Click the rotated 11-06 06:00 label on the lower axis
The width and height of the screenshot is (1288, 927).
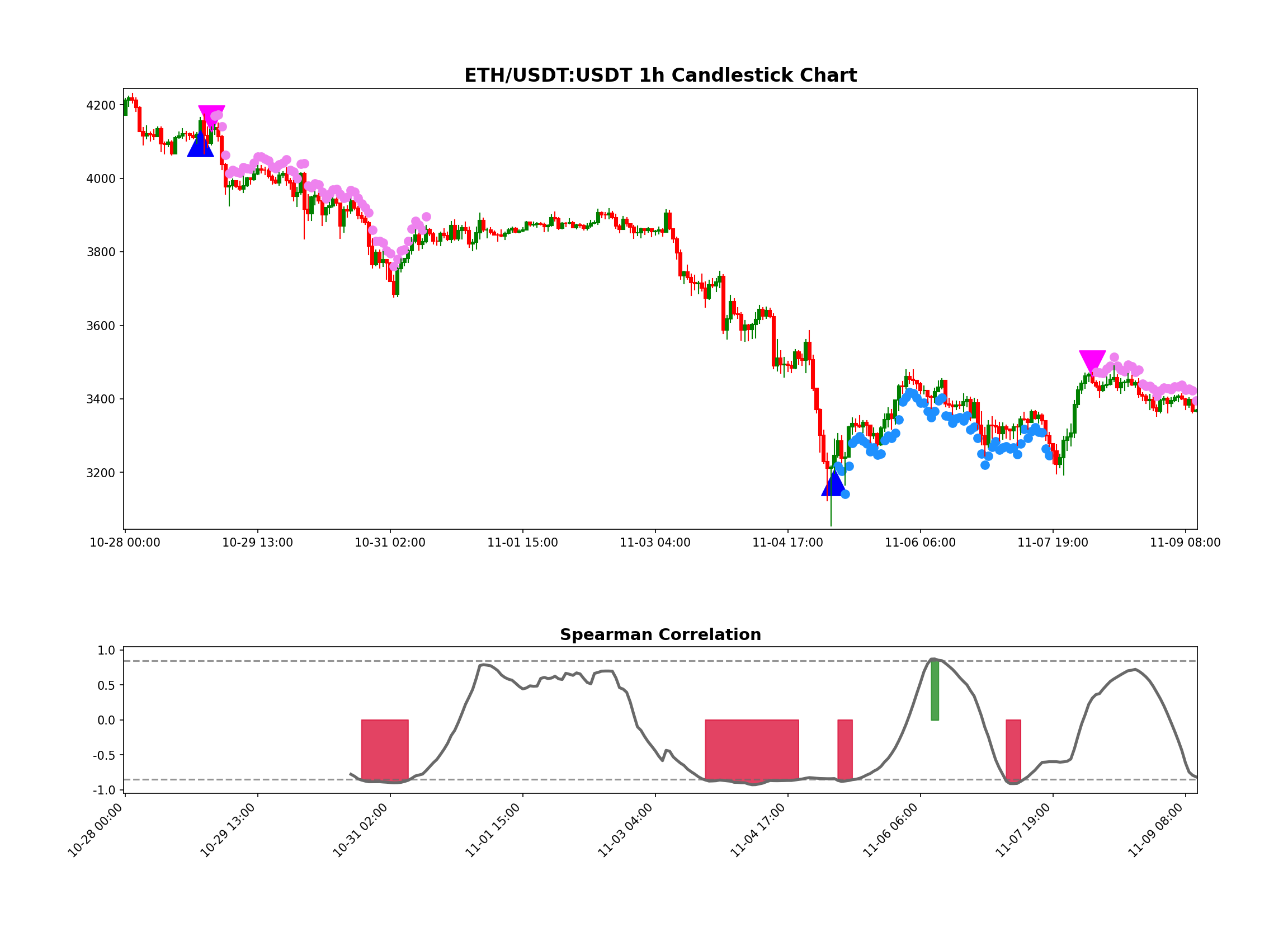coord(890,830)
